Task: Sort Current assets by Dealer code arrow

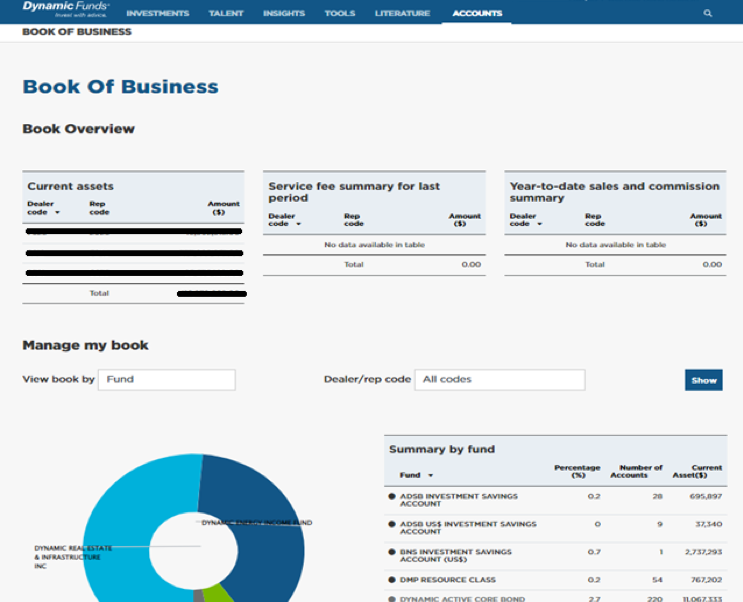Action: point(57,212)
